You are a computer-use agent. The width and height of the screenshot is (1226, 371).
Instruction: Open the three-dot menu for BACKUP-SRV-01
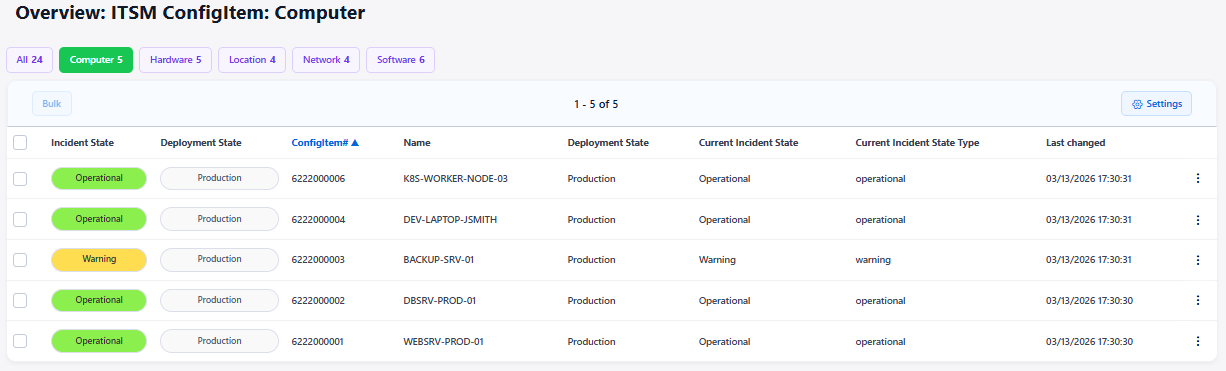point(1197,260)
